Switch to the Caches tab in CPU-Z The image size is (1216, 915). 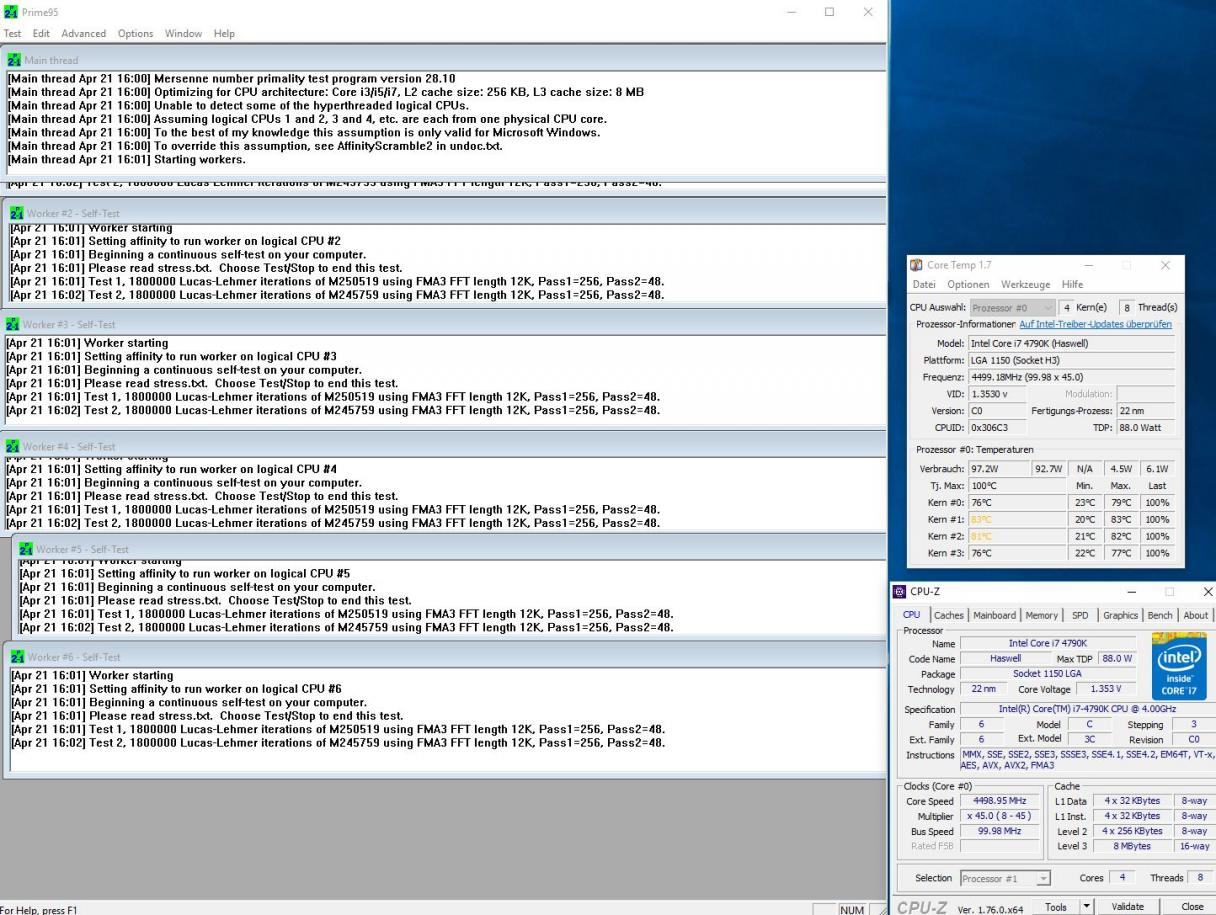pyautogui.click(x=950, y=615)
